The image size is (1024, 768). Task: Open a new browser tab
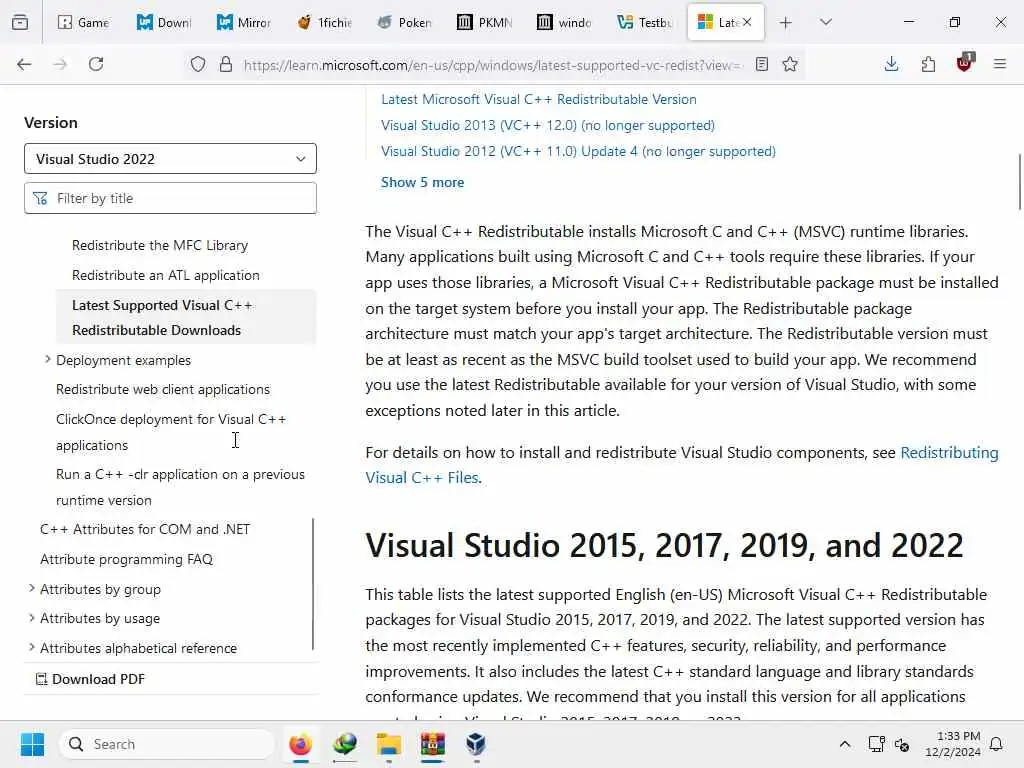tap(786, 22)
